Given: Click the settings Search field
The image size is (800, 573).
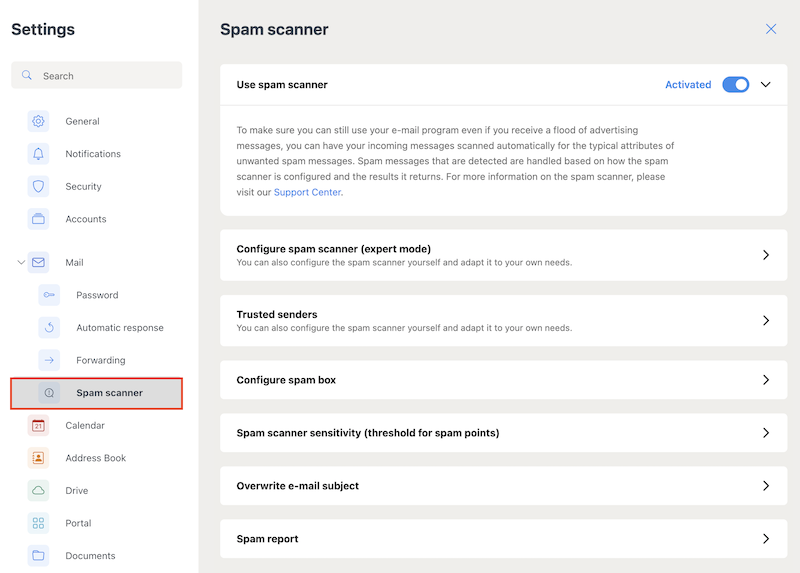Looking at the screenshot, I should (96, 76).
